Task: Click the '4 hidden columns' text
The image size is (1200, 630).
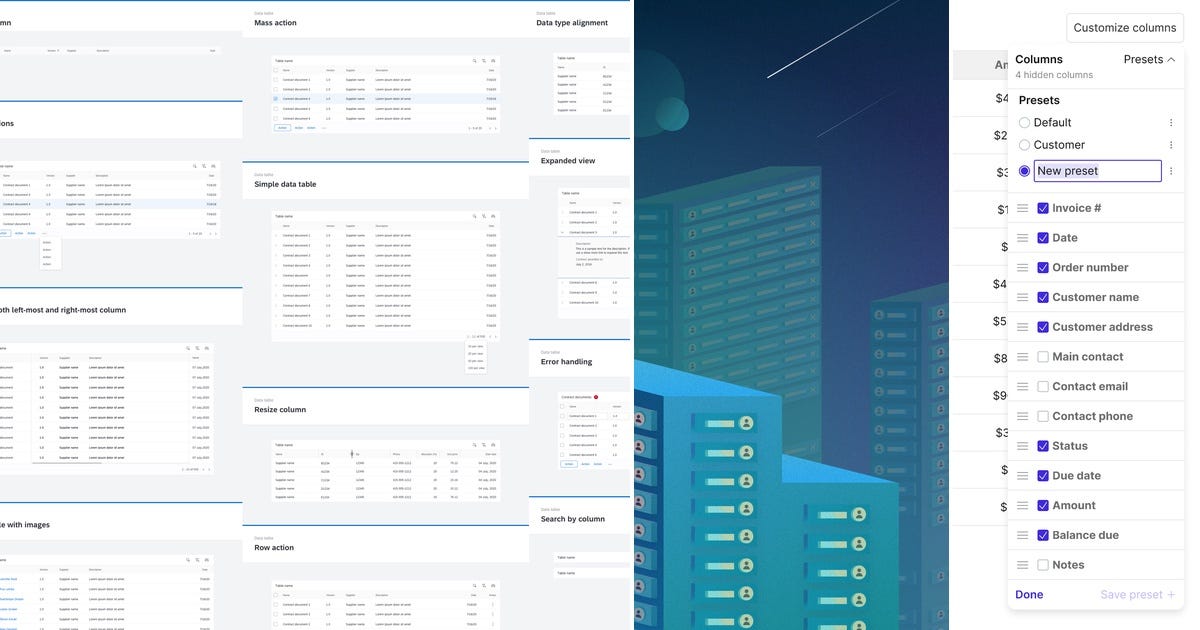Action: (1054, 75)
